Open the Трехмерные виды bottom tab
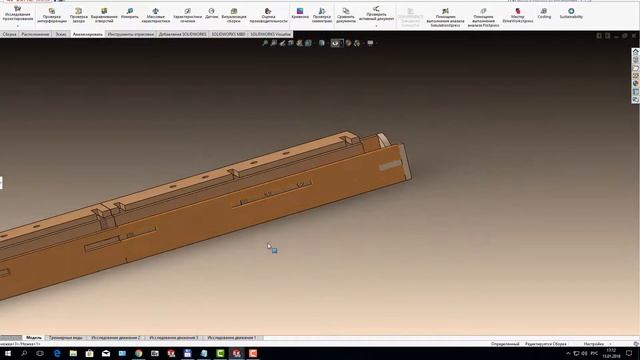 click(x=65, y=338)
